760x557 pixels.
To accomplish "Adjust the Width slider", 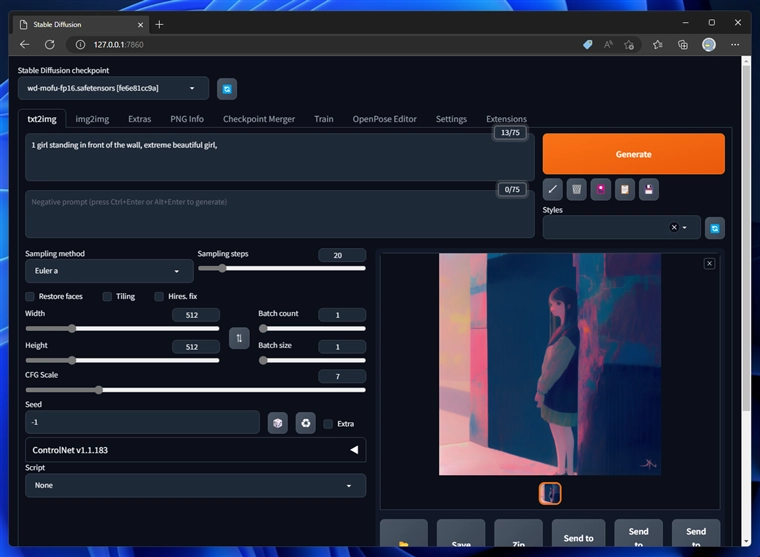I will click(x=122, y=329).
